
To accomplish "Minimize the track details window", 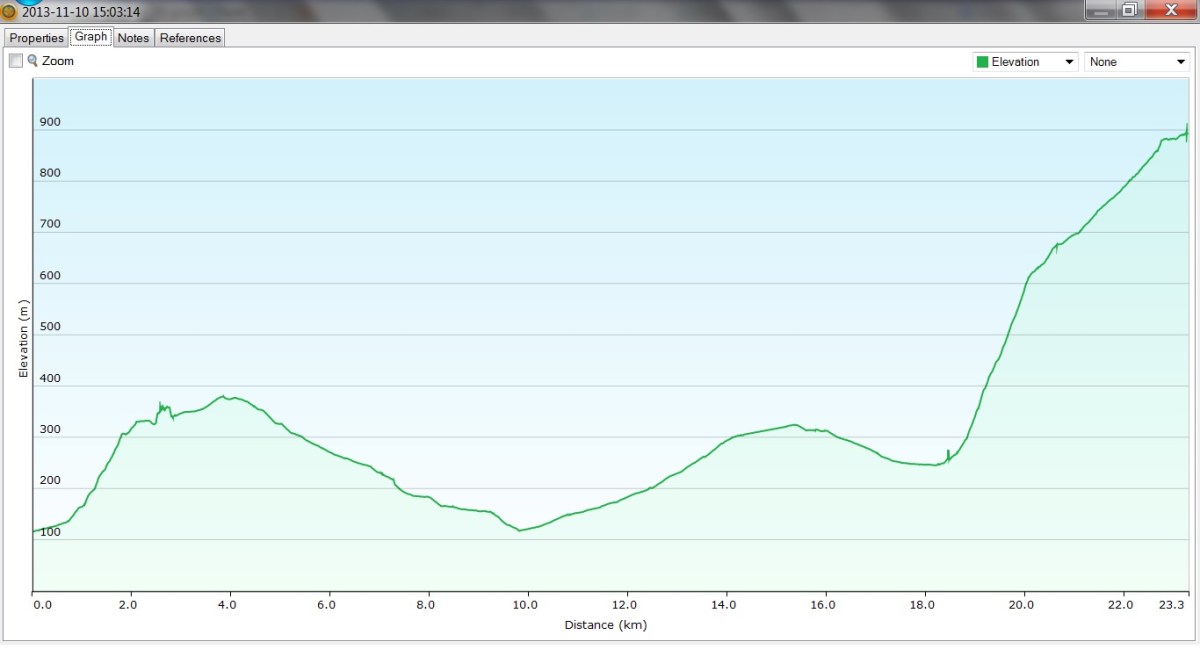I will 1099,10.
